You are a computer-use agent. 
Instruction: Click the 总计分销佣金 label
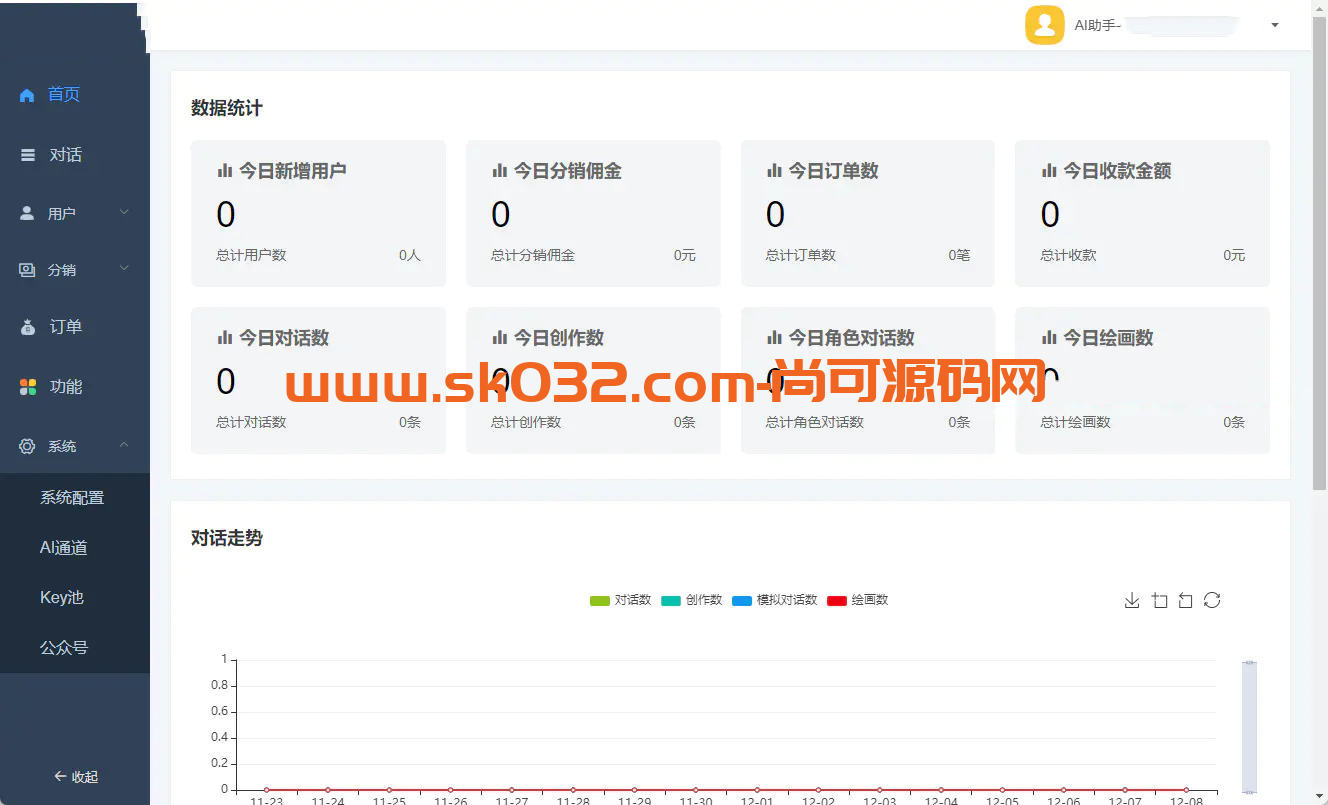click(533, 255)
